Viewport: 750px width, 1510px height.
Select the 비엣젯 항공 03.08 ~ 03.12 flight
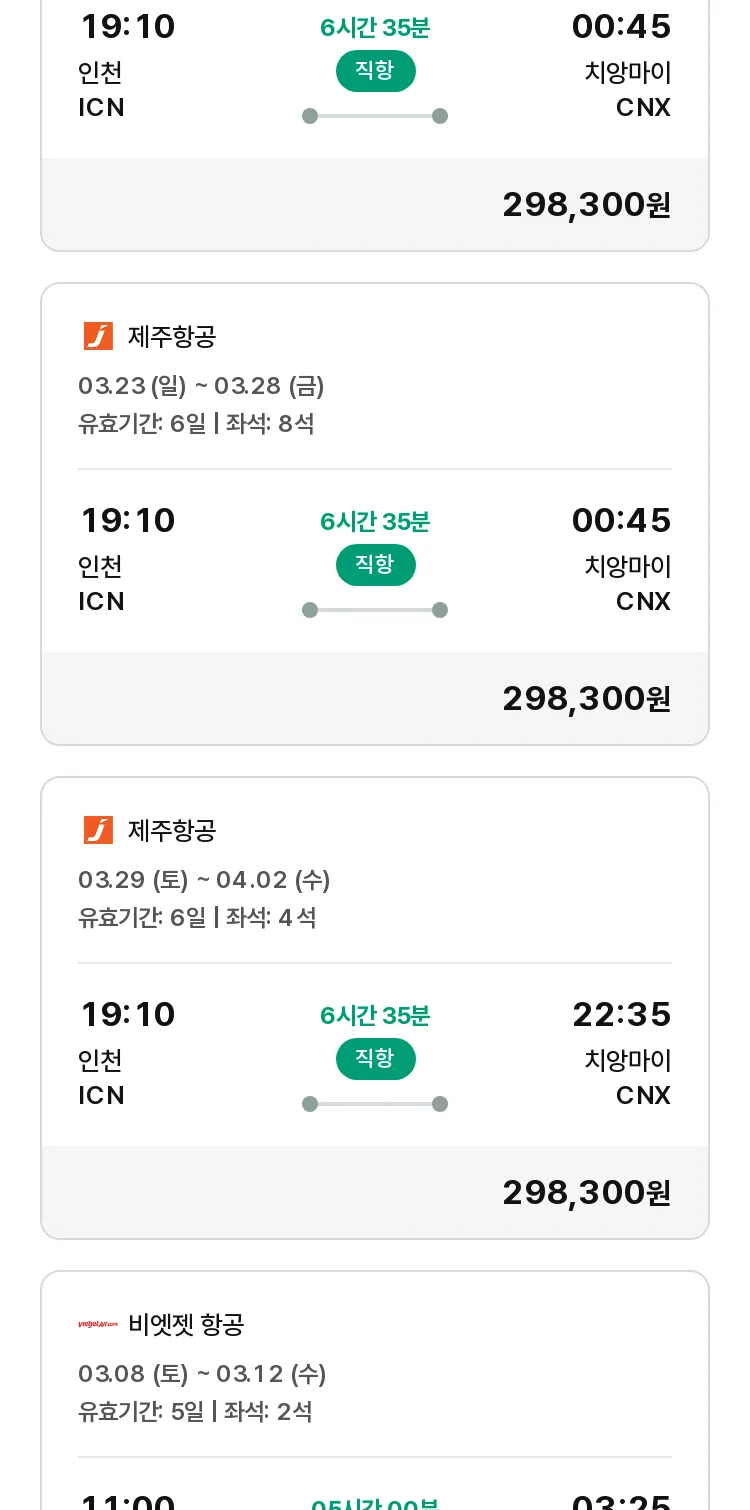pos(375,1390)
